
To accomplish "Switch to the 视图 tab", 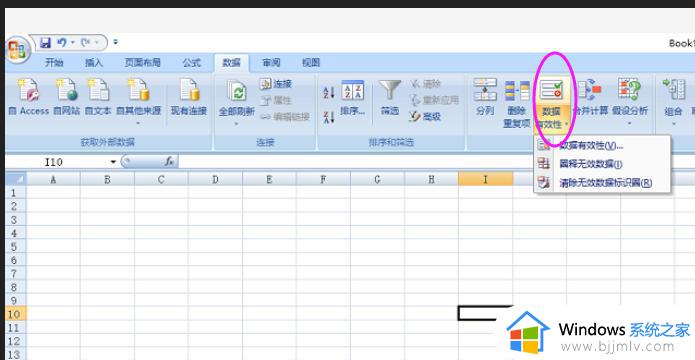I will [x=311, y=63].
